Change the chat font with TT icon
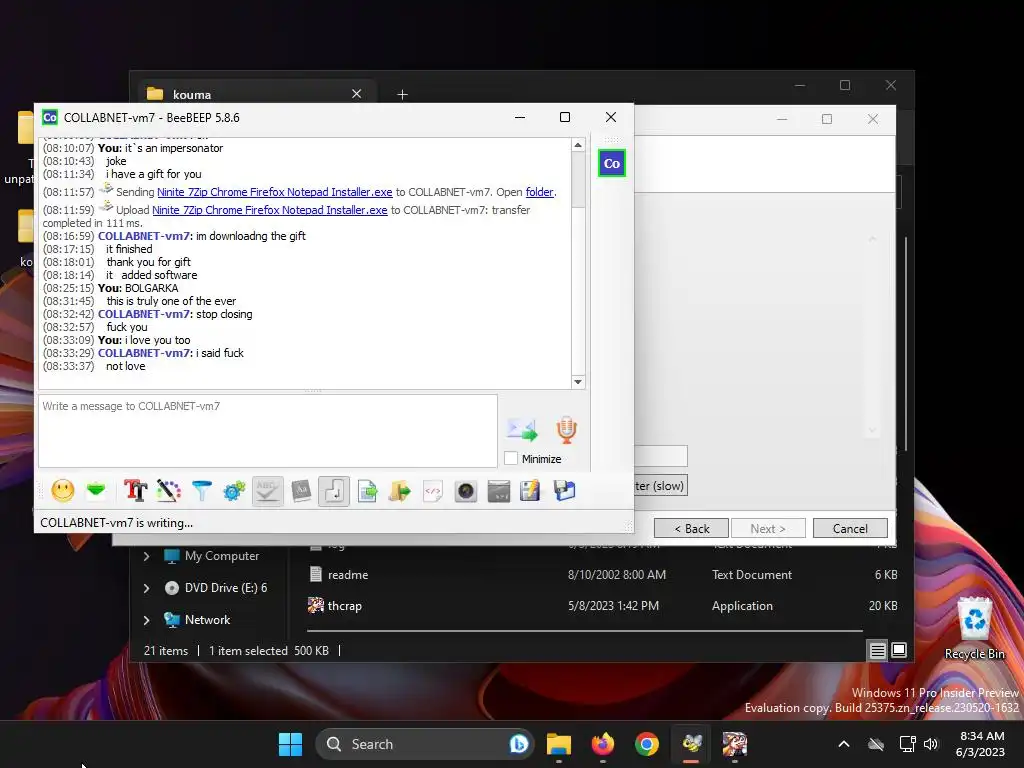Viewport: 1024px width, 768px height. (136, 490)
